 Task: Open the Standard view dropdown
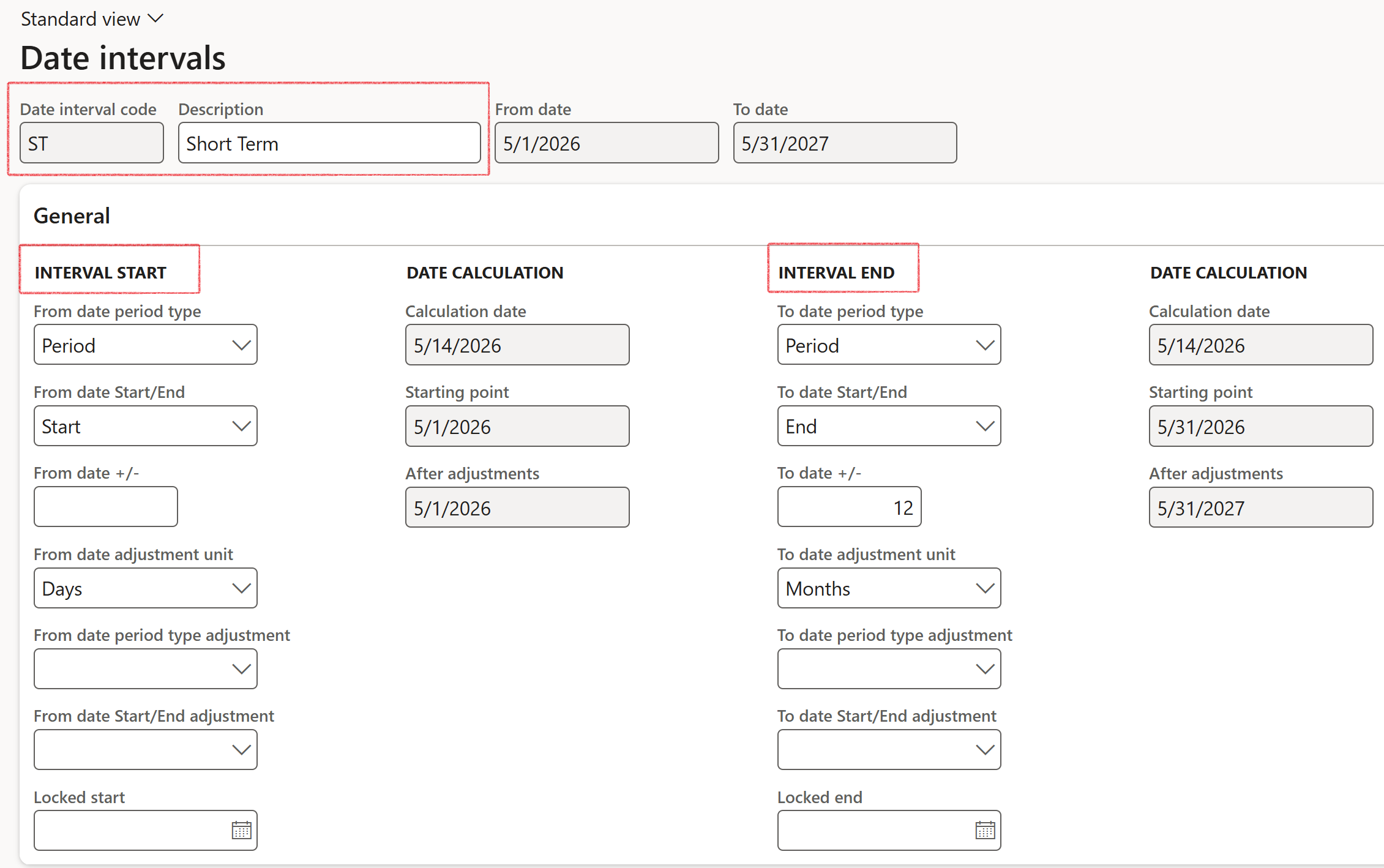(92, 19)
